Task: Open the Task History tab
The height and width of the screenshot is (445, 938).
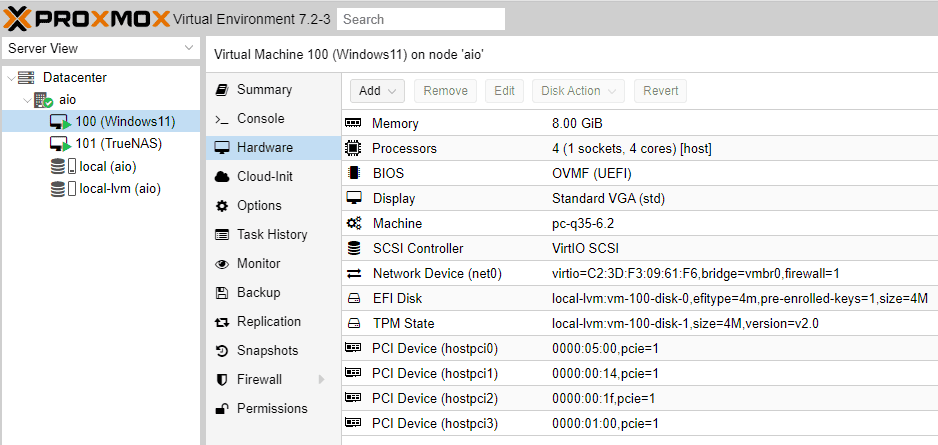Action: pos(273,234)
